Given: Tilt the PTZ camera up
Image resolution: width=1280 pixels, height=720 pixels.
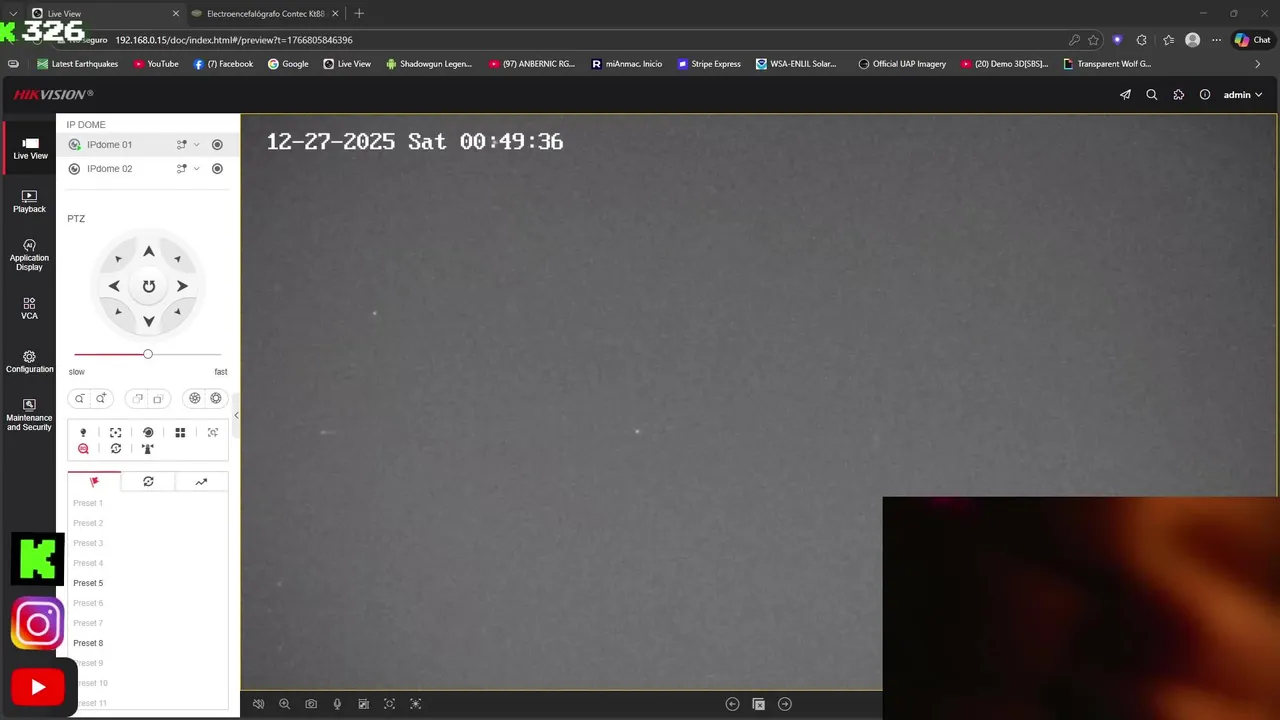Looking at the screenshot, I should click(148, 252).
